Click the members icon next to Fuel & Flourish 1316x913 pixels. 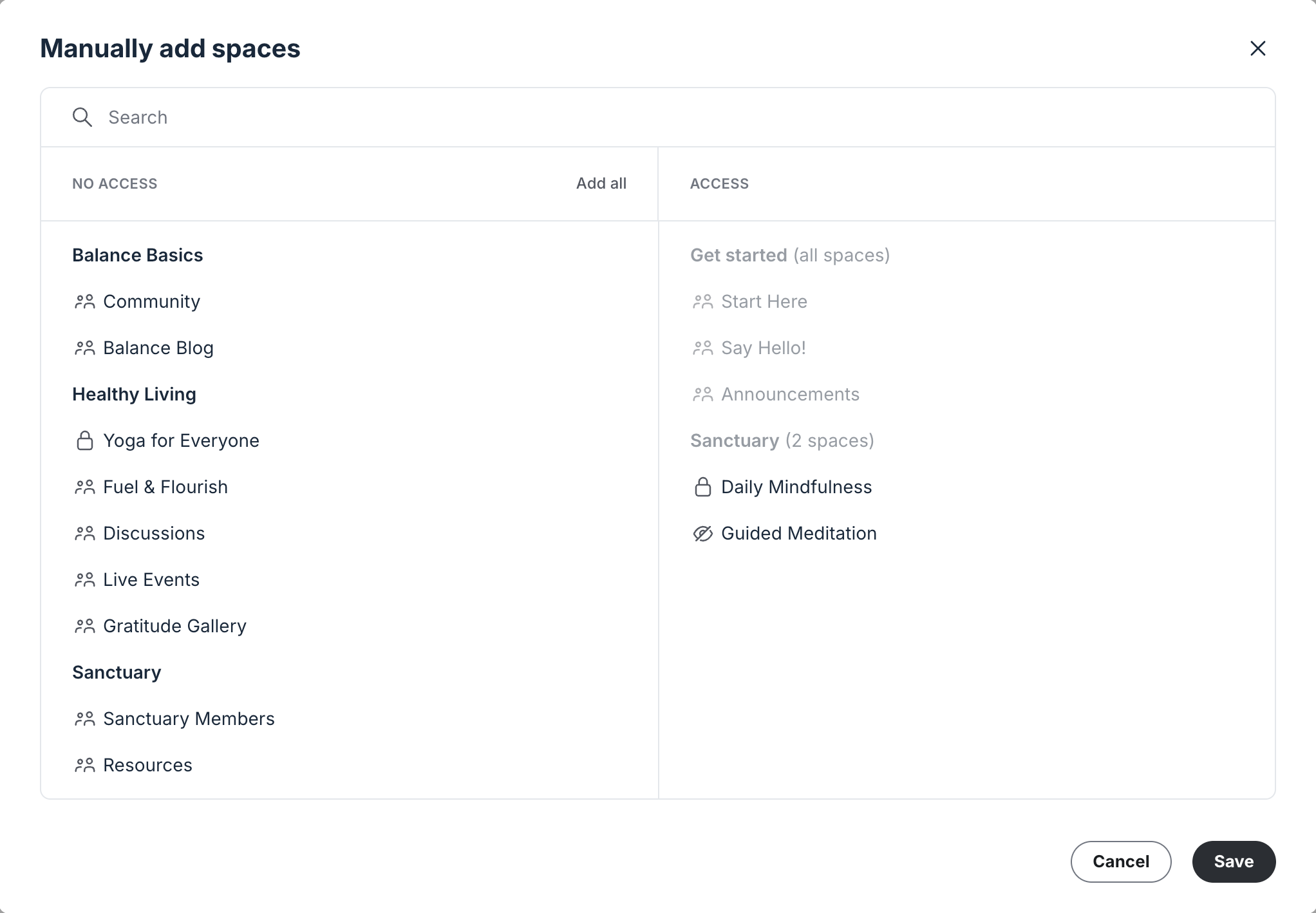tap(86, 487)
